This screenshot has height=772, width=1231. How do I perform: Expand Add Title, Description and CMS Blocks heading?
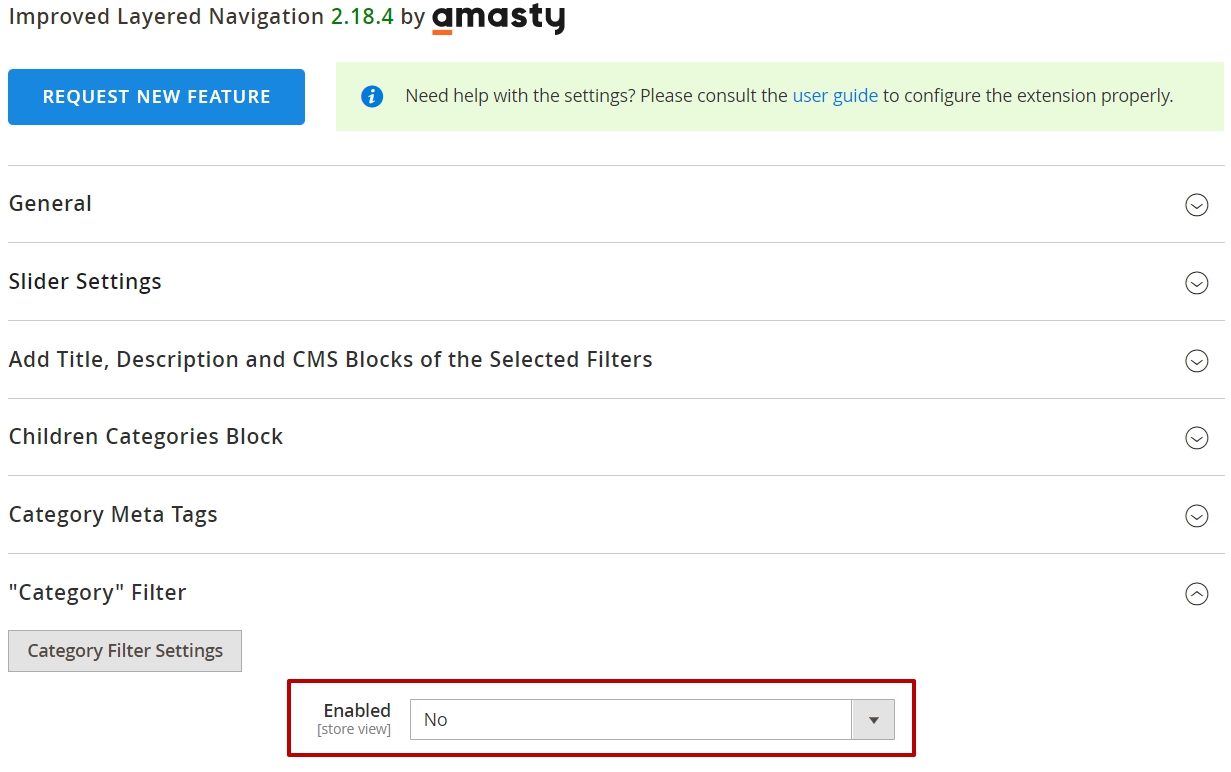[x=331, y=360]
